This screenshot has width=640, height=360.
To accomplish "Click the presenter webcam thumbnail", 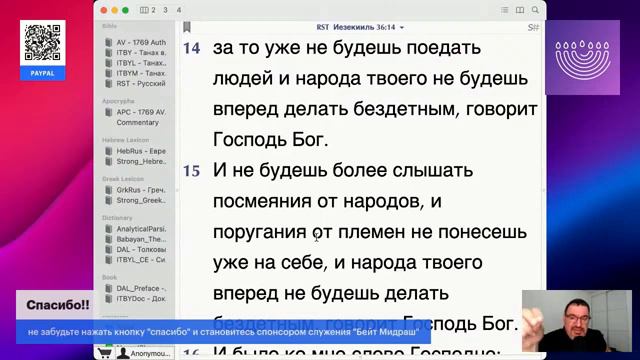I will [x=577, y=321].
